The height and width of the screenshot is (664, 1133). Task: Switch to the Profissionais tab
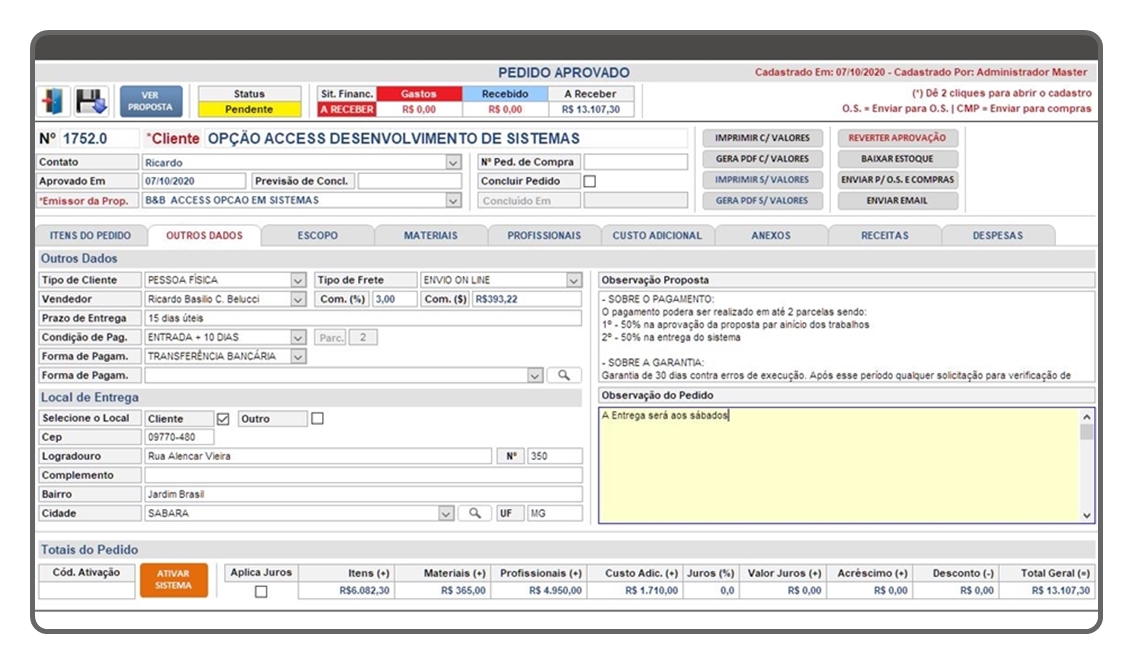pos(544,236)
